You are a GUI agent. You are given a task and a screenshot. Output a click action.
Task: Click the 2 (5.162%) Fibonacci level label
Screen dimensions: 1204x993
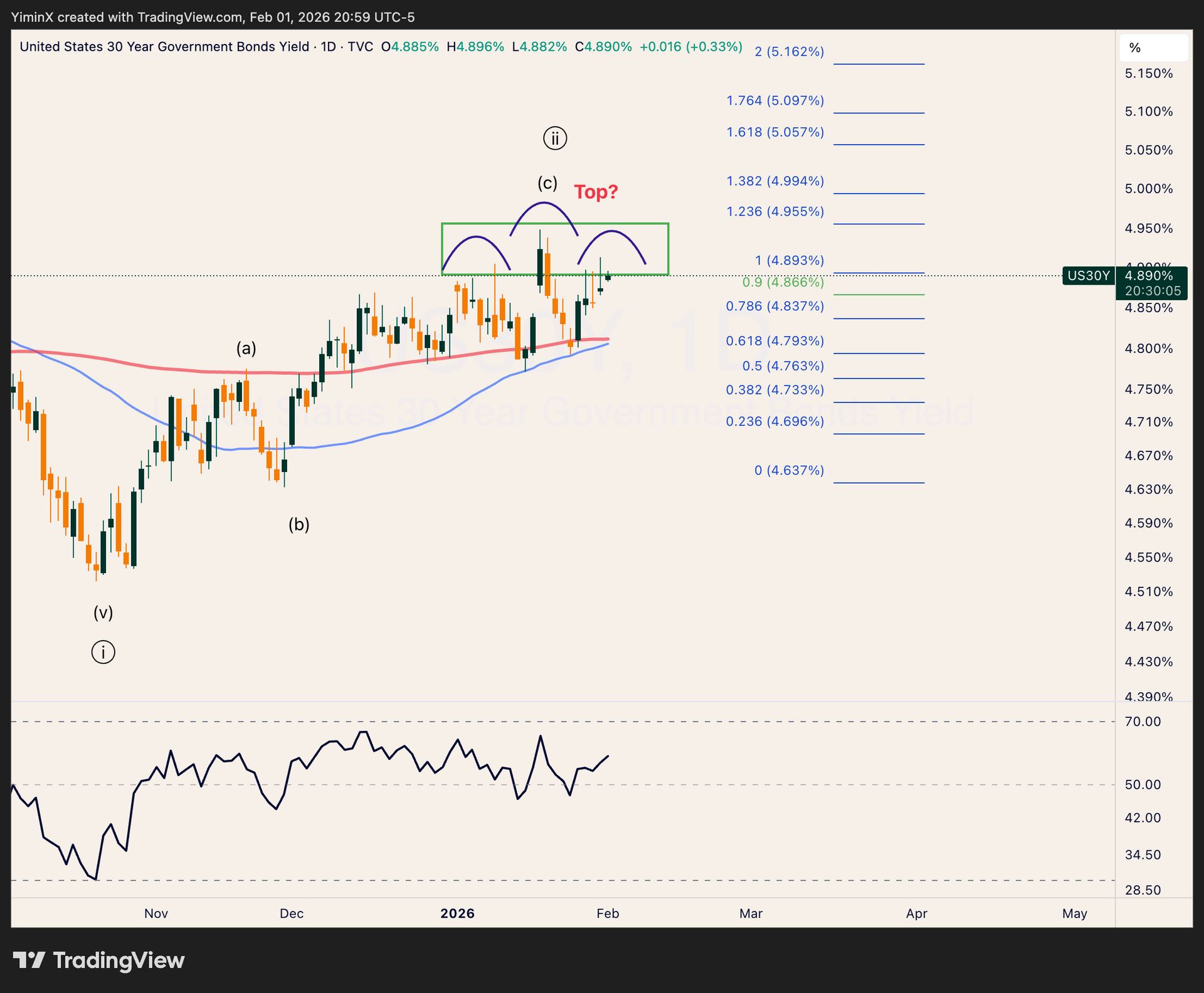pyautogui.click(x=789, y=52)
